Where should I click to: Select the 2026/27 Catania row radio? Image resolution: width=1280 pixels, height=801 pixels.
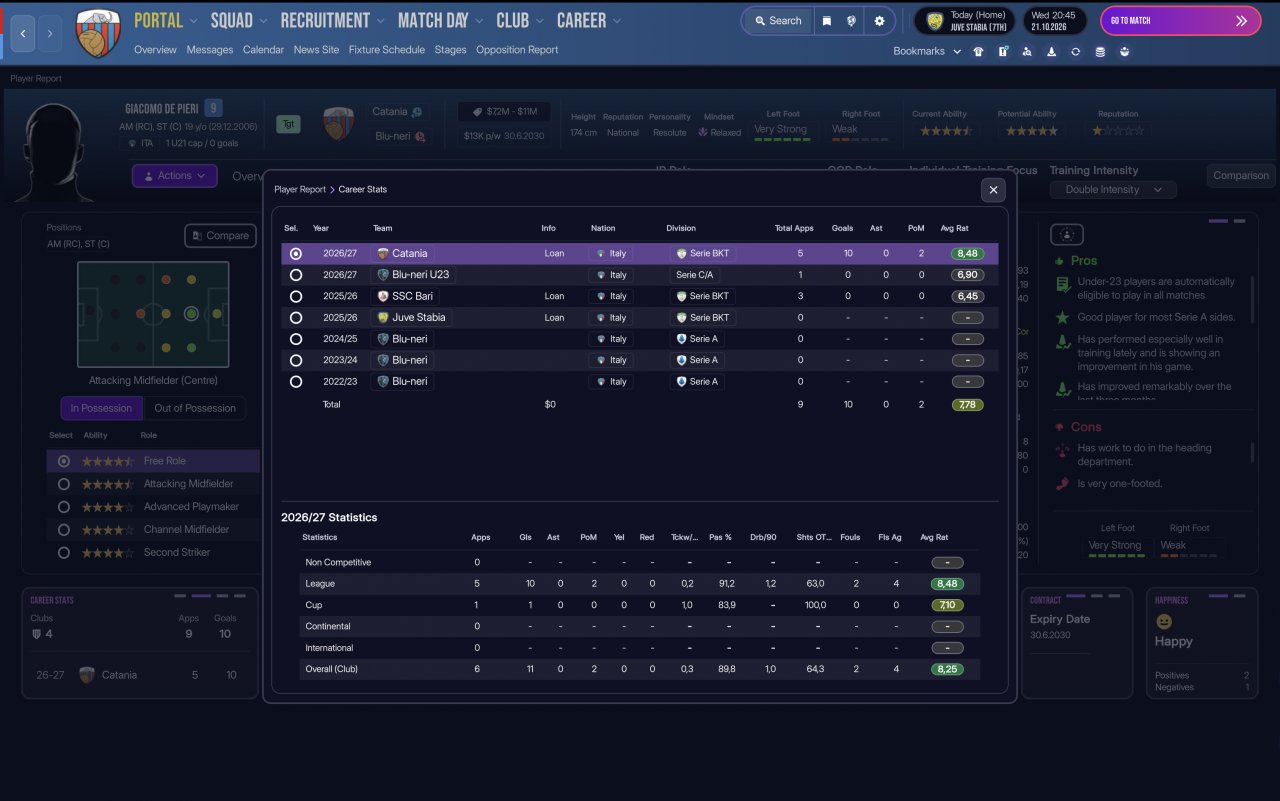[295, 254]
